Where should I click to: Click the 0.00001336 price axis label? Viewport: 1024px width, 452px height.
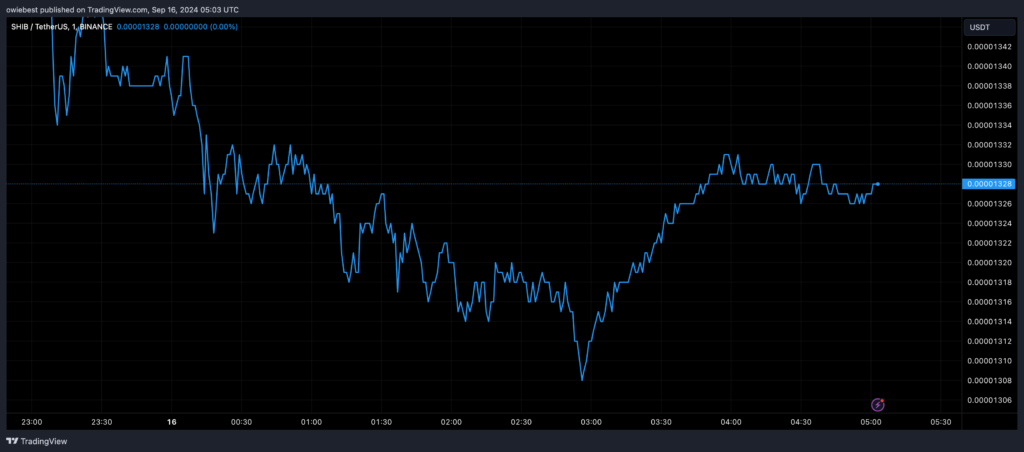point(989,106)
